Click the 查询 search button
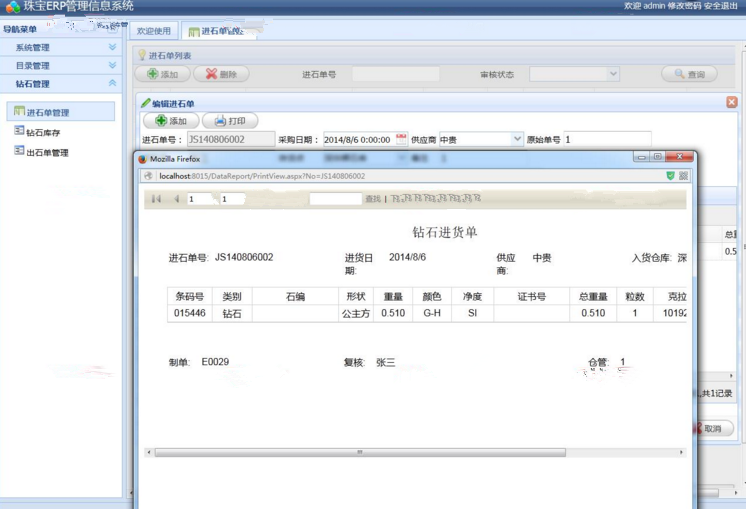The width and height of the screenshot is (746, 509). [x=689, y=74]
